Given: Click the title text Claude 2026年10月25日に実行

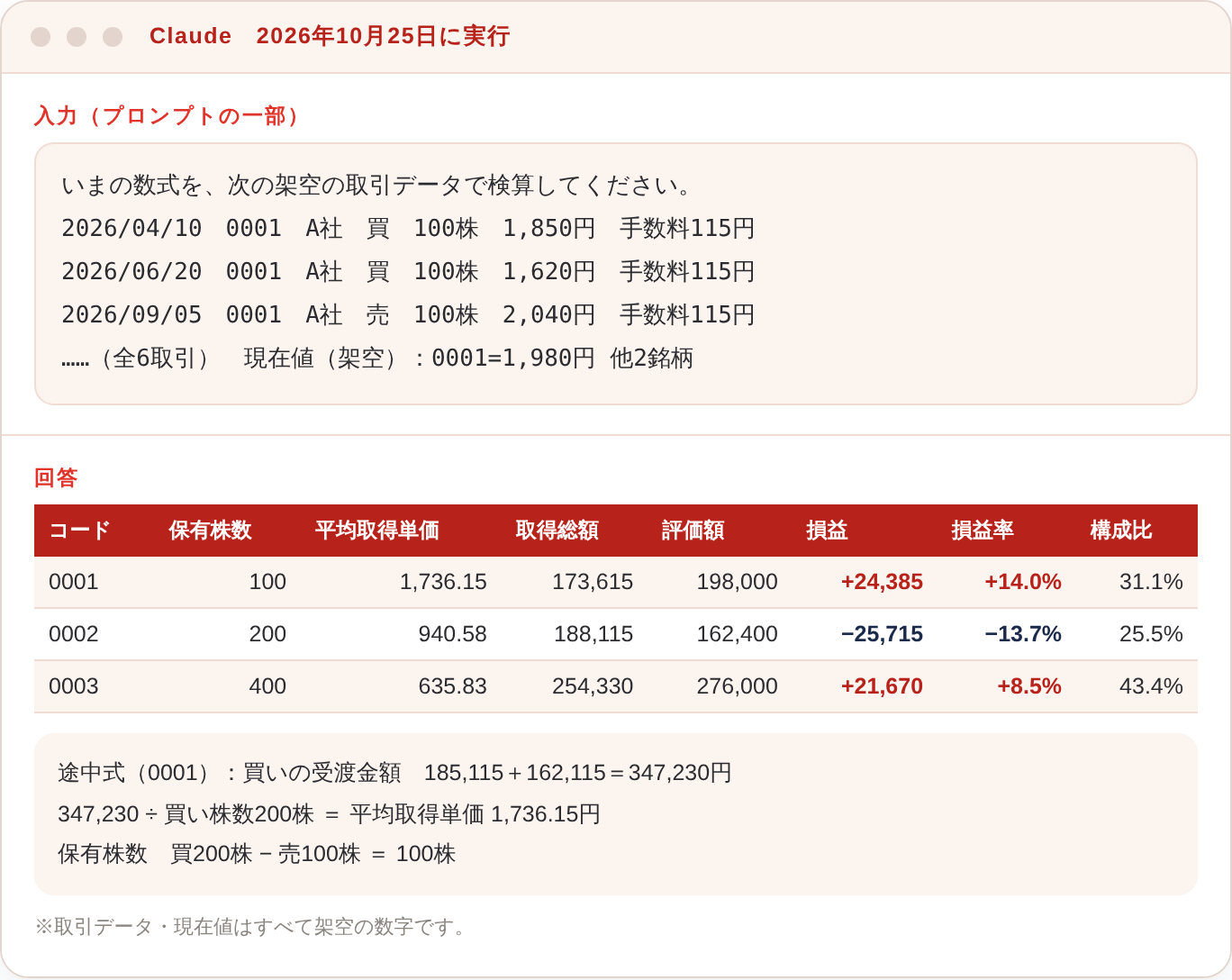Looking at the screenshot, I should (x=330, y=36).
